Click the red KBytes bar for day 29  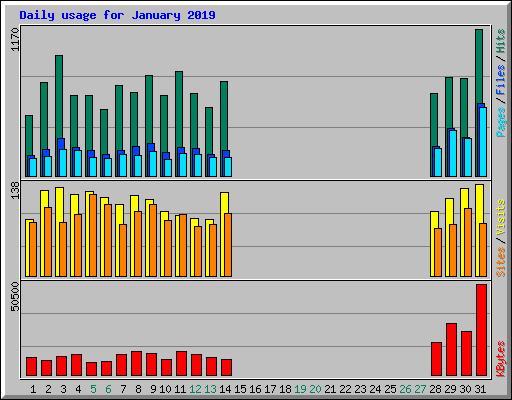tap(451, 350)
